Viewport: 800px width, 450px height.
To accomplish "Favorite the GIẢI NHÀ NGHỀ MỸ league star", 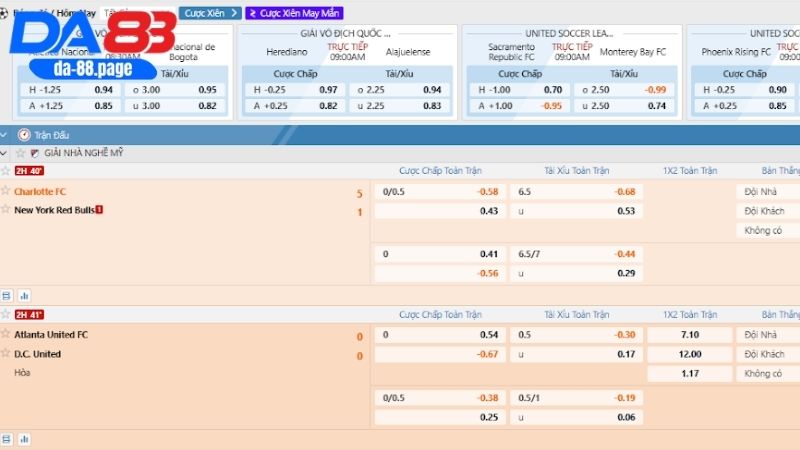I will (x=20, y=153).
